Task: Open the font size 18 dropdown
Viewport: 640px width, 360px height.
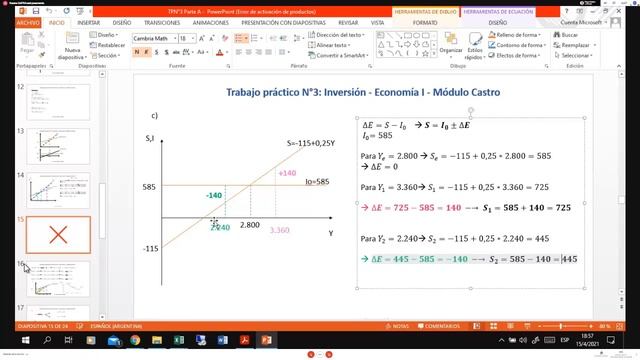Action: pyautogui.click(x=193, y=38)
